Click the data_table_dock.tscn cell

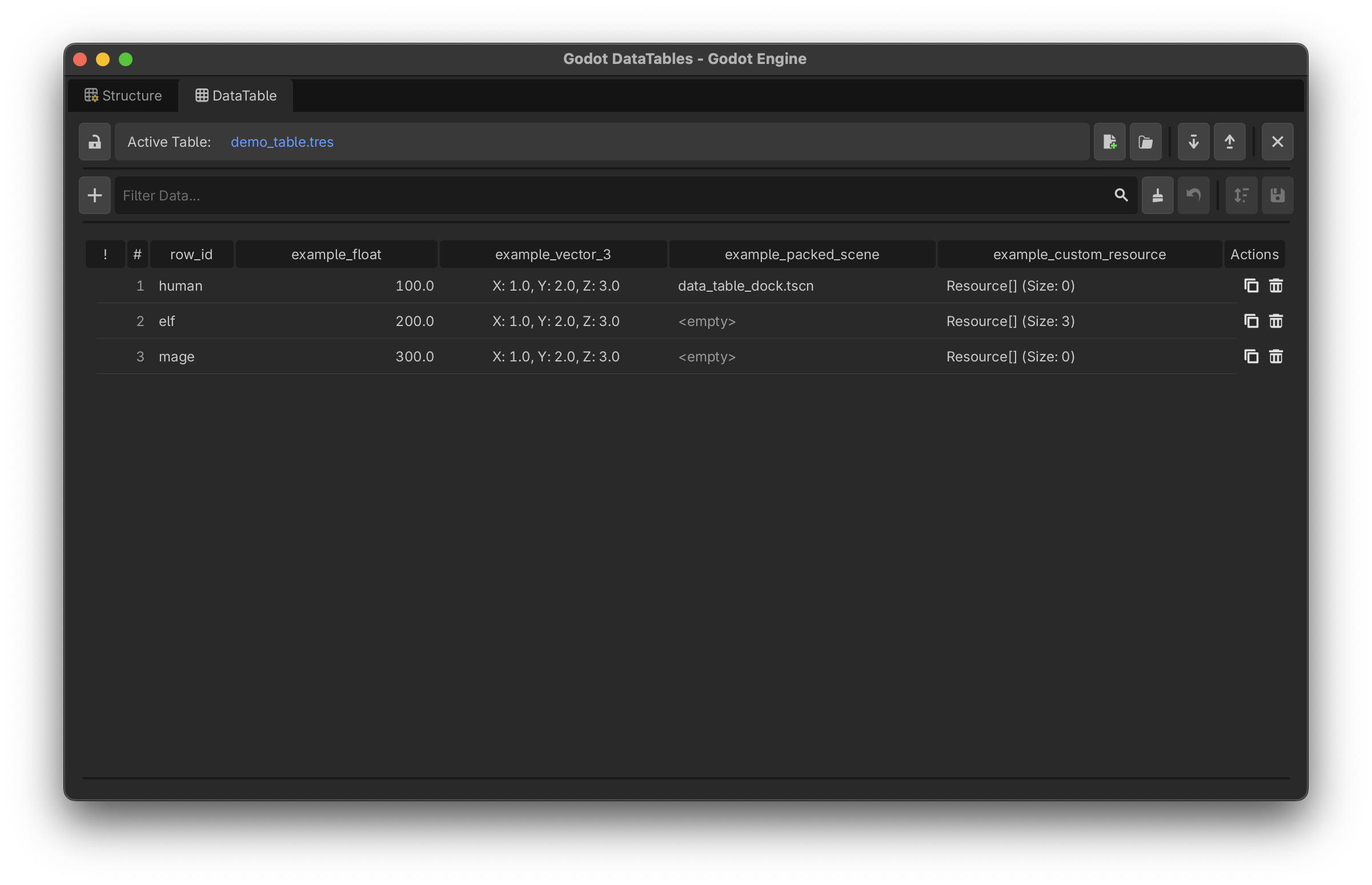point(745,285)
